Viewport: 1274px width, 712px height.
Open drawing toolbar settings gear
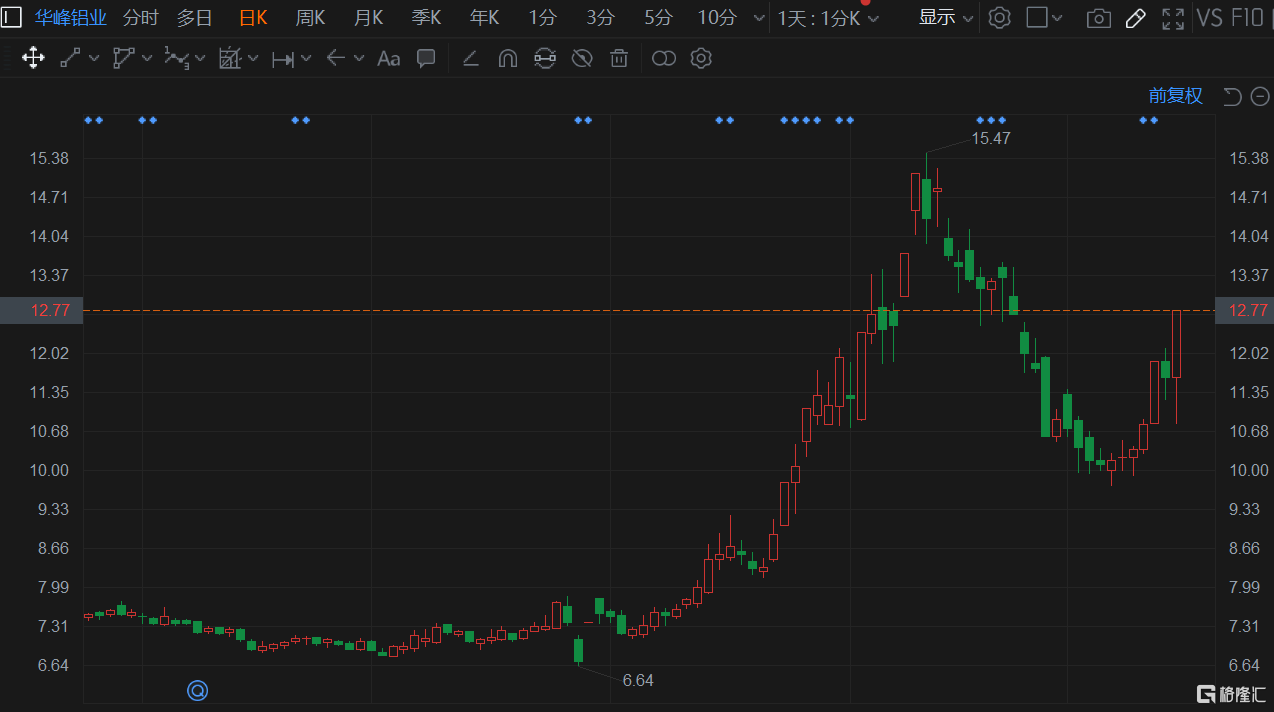point(701,58)
